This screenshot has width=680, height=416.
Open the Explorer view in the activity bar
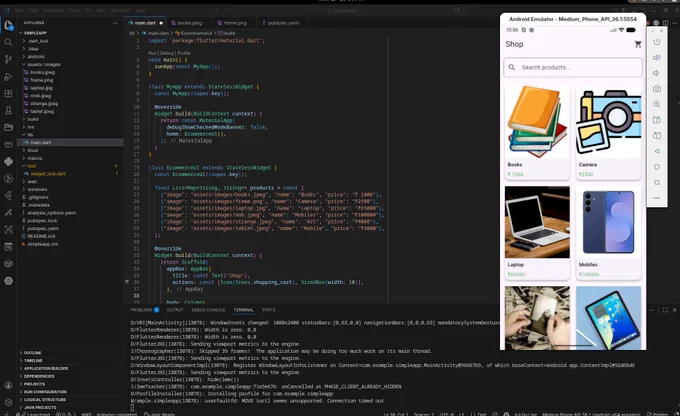[x=8, y=26]
